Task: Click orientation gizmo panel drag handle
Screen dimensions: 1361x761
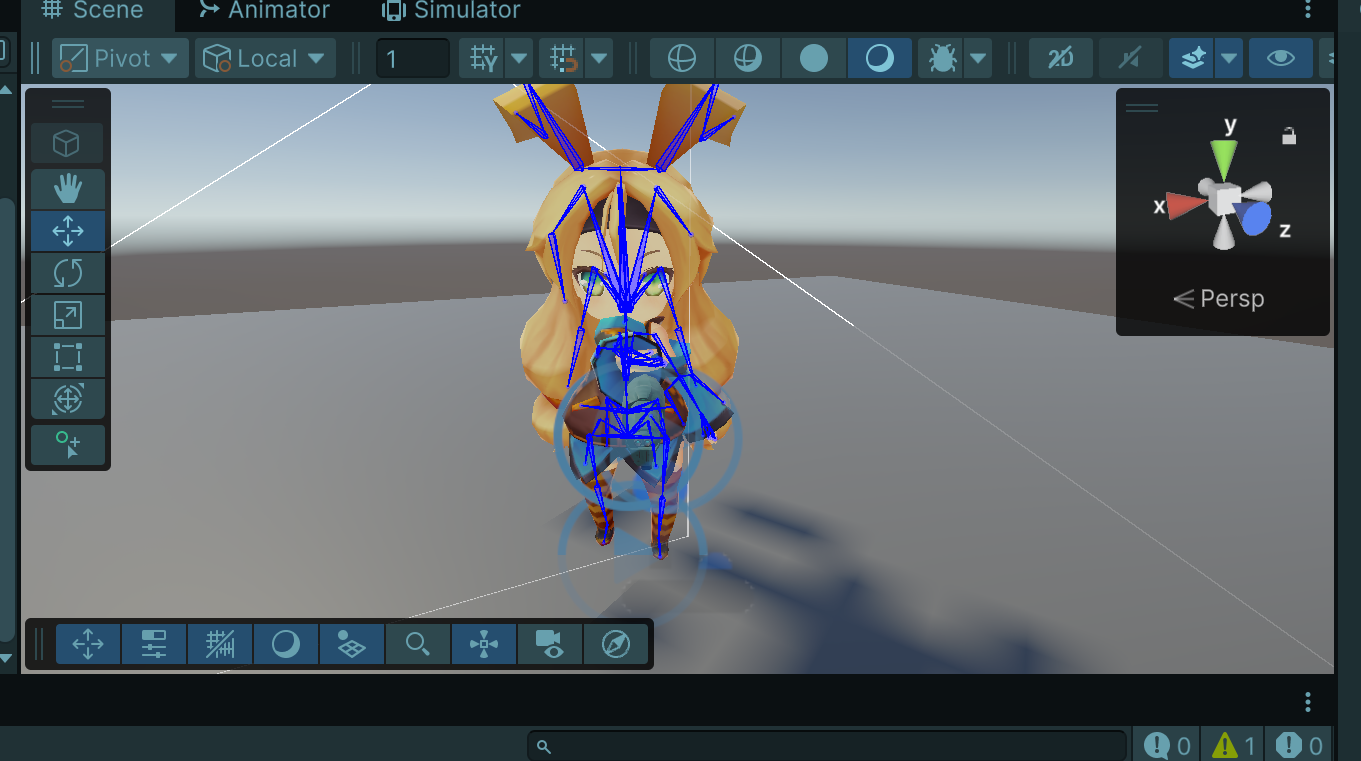Action: pyautogui.click(x=1142, y=107)
